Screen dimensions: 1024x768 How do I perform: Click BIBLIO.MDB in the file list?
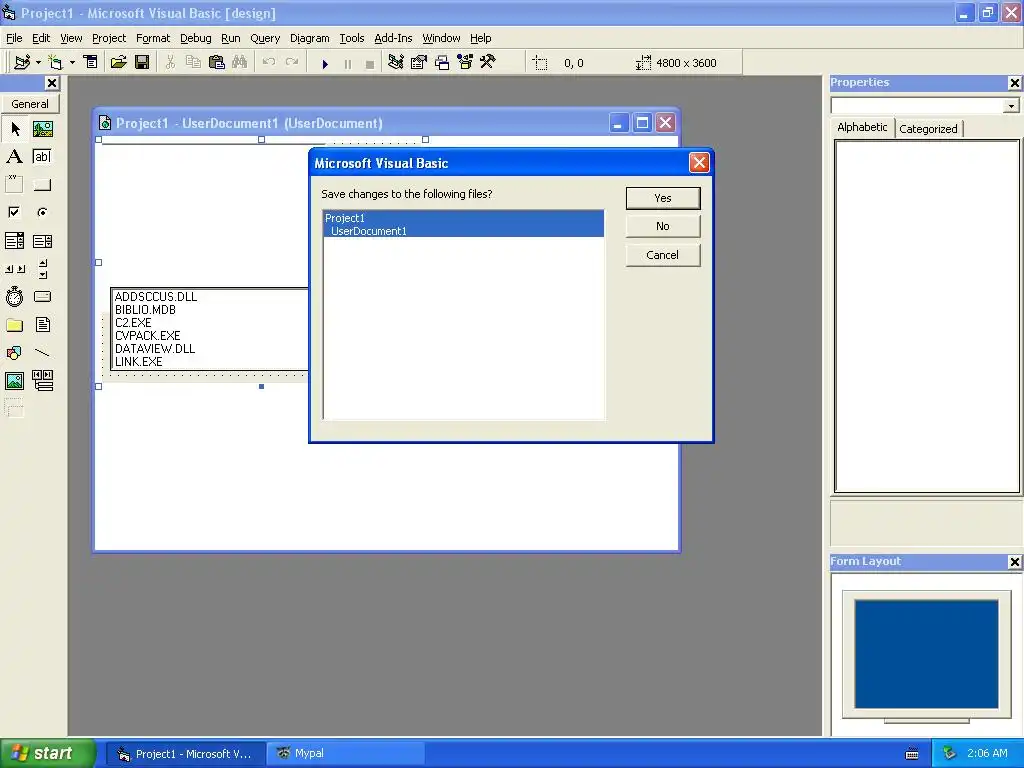click(x=145, y=310)
